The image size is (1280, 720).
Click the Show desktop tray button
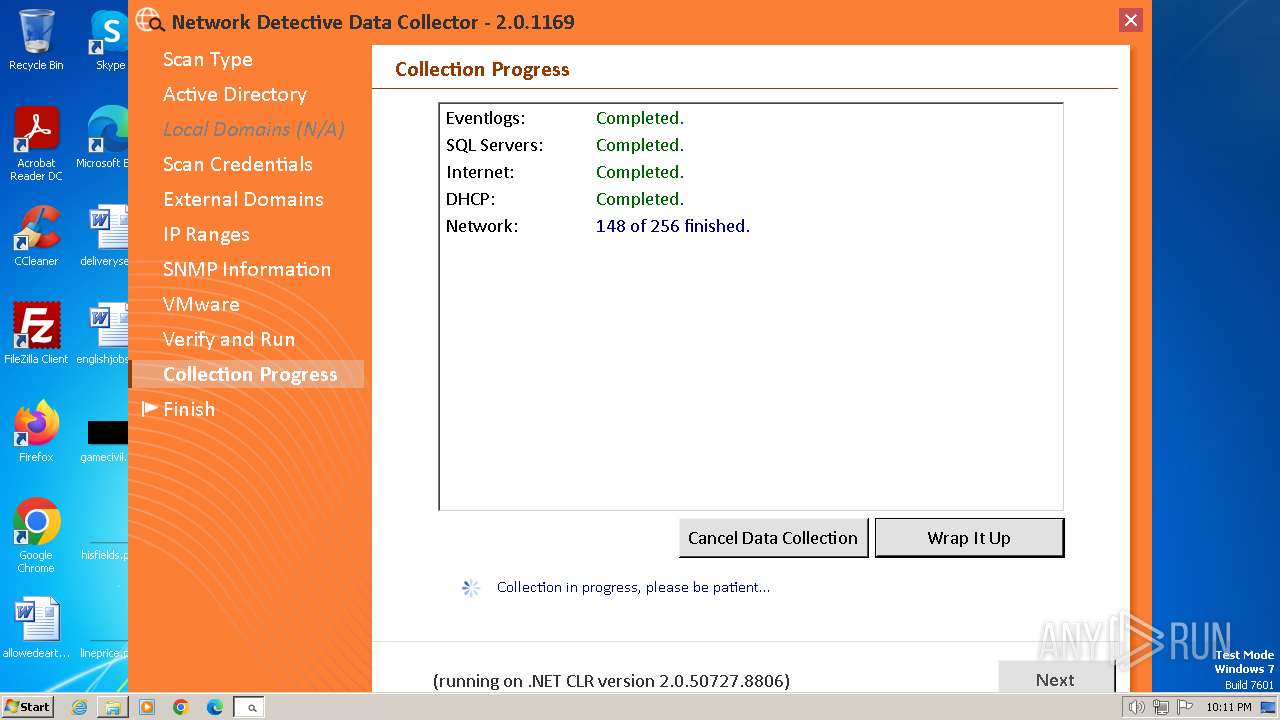1270,707
